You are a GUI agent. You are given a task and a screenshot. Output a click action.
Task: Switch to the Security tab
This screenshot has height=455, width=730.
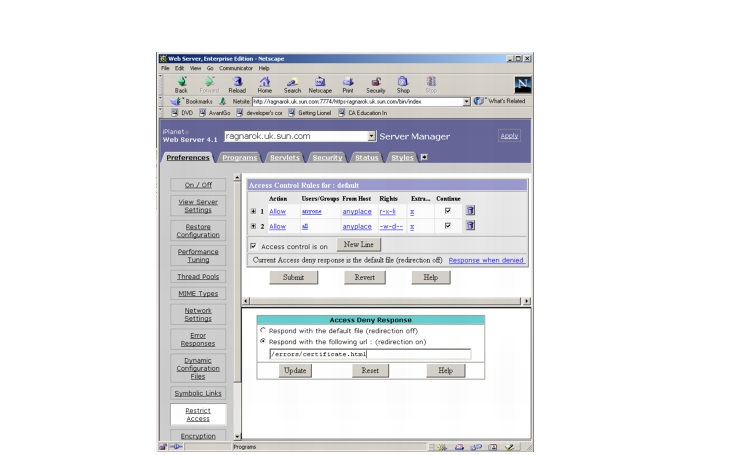(327, 158)
